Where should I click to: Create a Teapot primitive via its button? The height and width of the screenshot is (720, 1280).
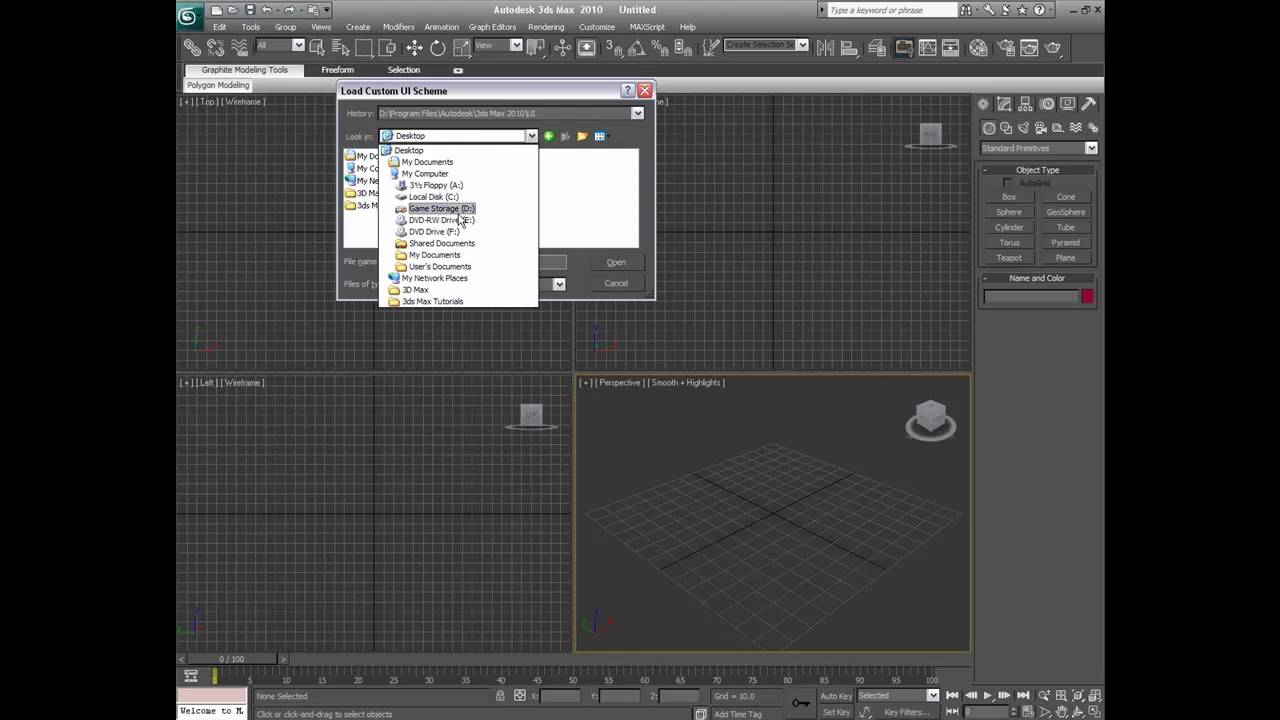point(1009,258)
